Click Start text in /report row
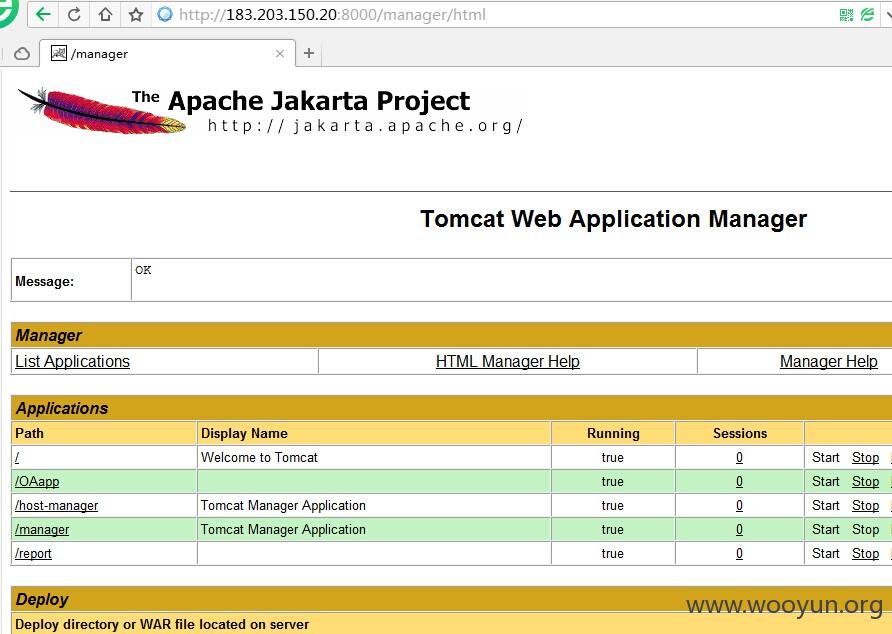 [x=825, y=553]
